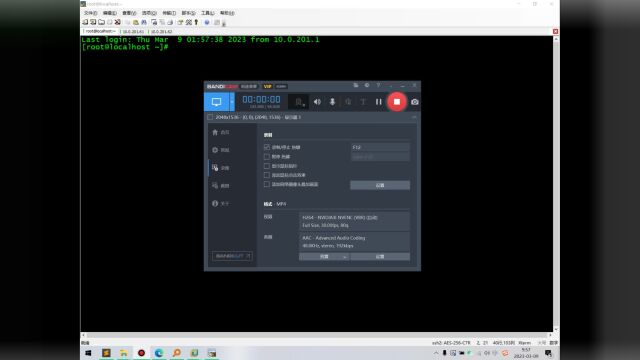
Task: Click the Settings button beside webcam overlay
Action: click(380, 185)
